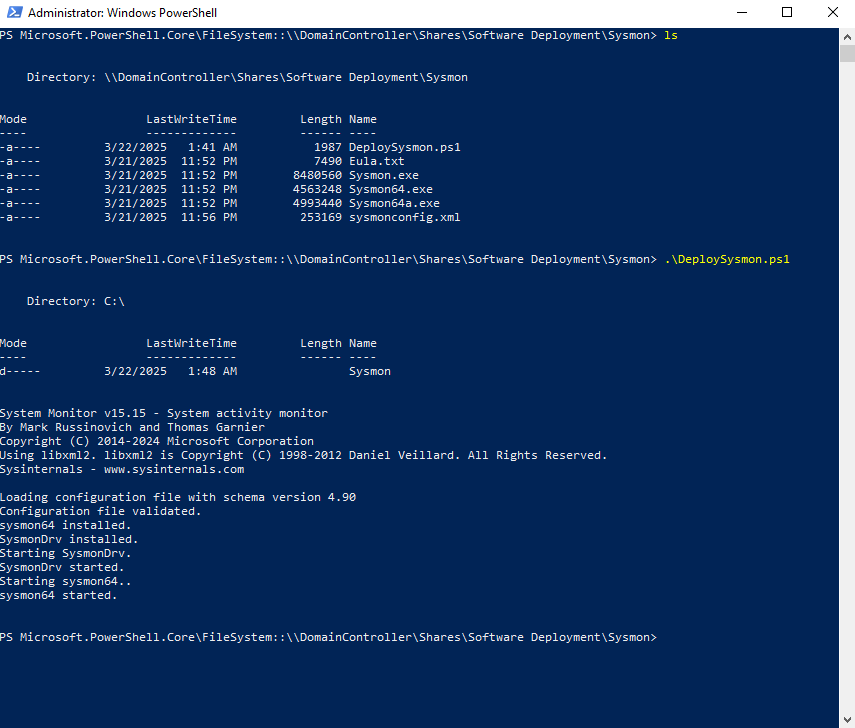Click Sysmon64.exe in the directory listing

pos(390,189)
